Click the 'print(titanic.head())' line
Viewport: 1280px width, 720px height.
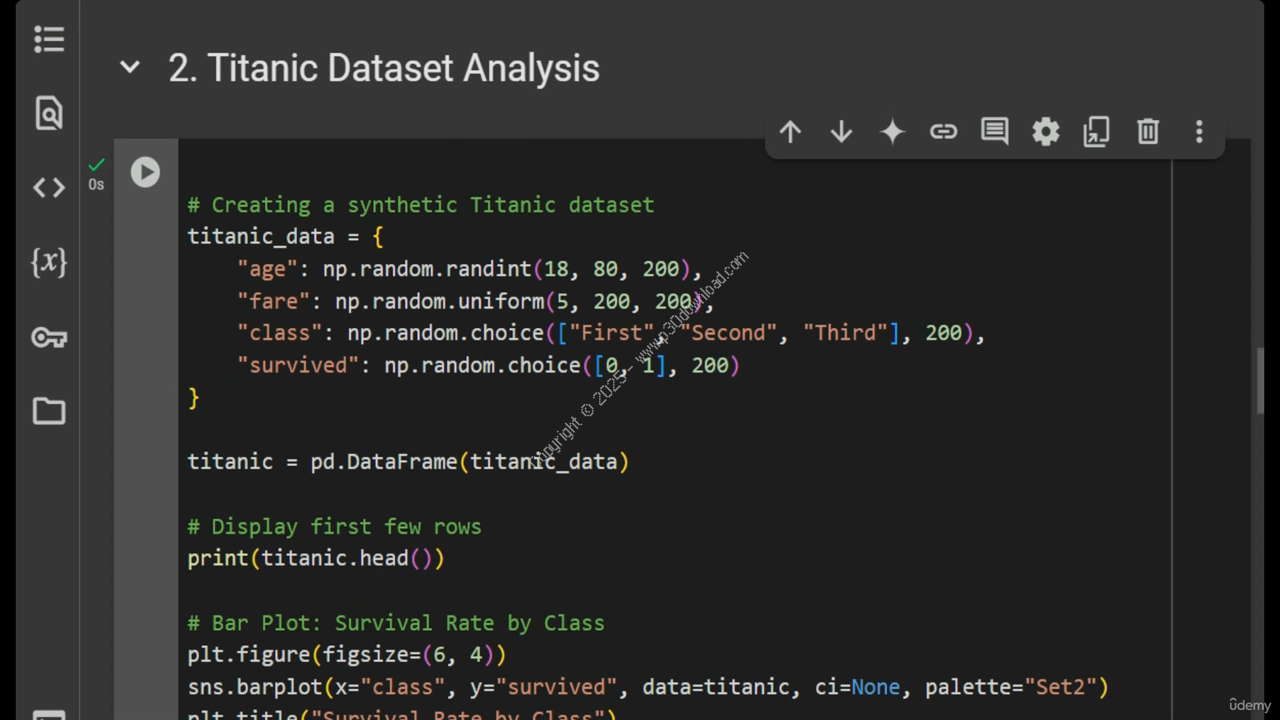pyautogui.click(x=316, y=558)
